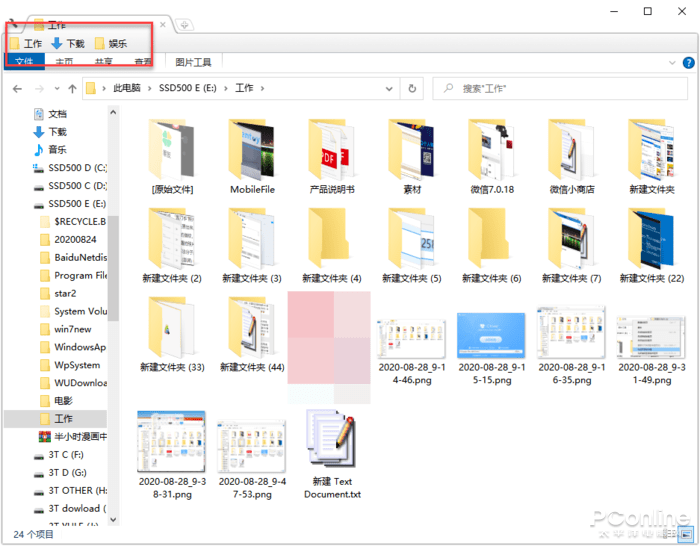The width and height of the screenshot is (700, 546).
Task: Select drive 3T D (G:) in sidebar
Action: 61,473
